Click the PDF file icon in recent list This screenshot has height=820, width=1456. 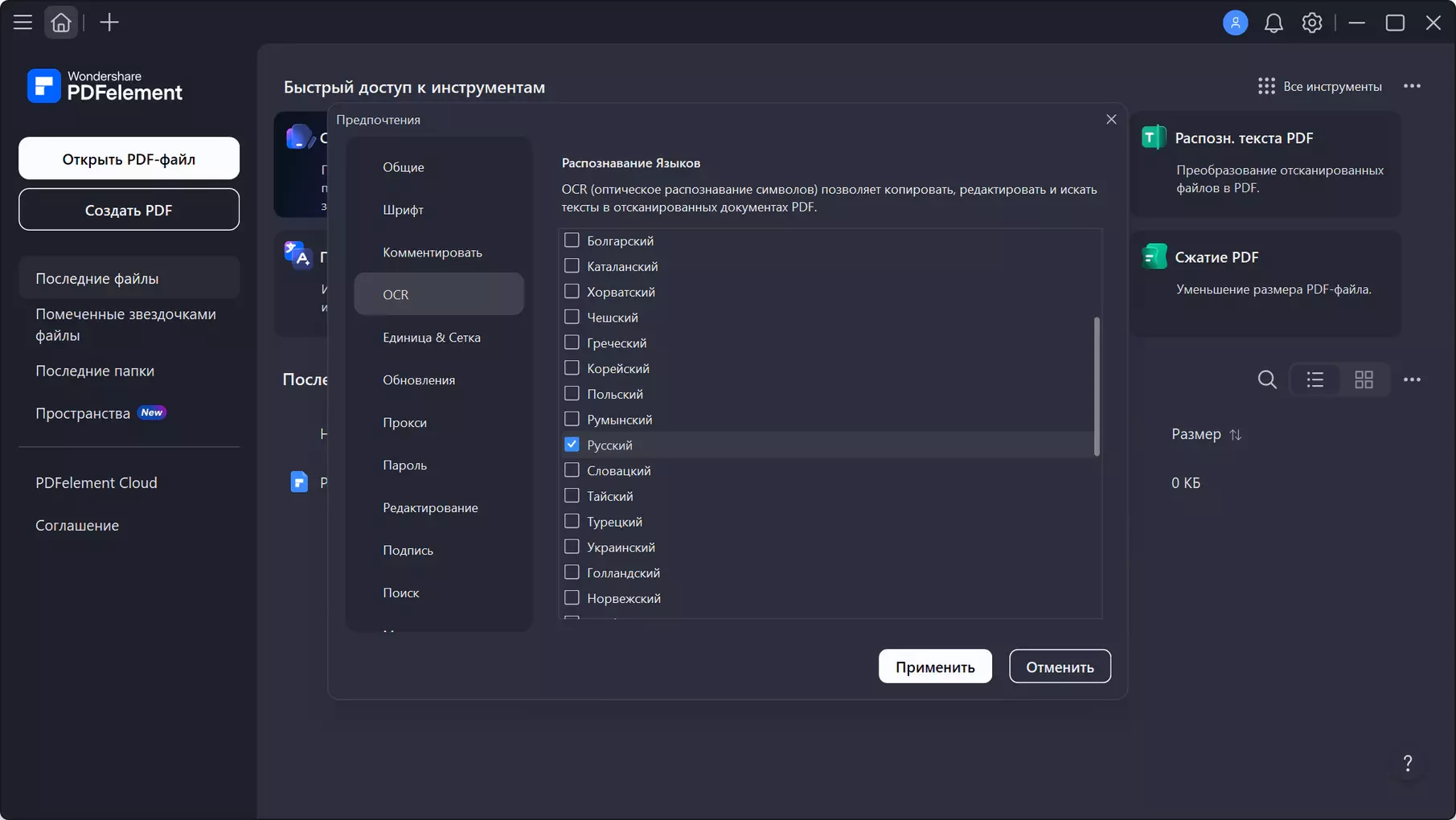point(299,482)
